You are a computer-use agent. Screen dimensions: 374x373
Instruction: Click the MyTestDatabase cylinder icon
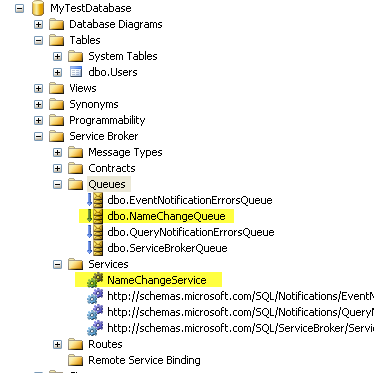tap(38, 8)
